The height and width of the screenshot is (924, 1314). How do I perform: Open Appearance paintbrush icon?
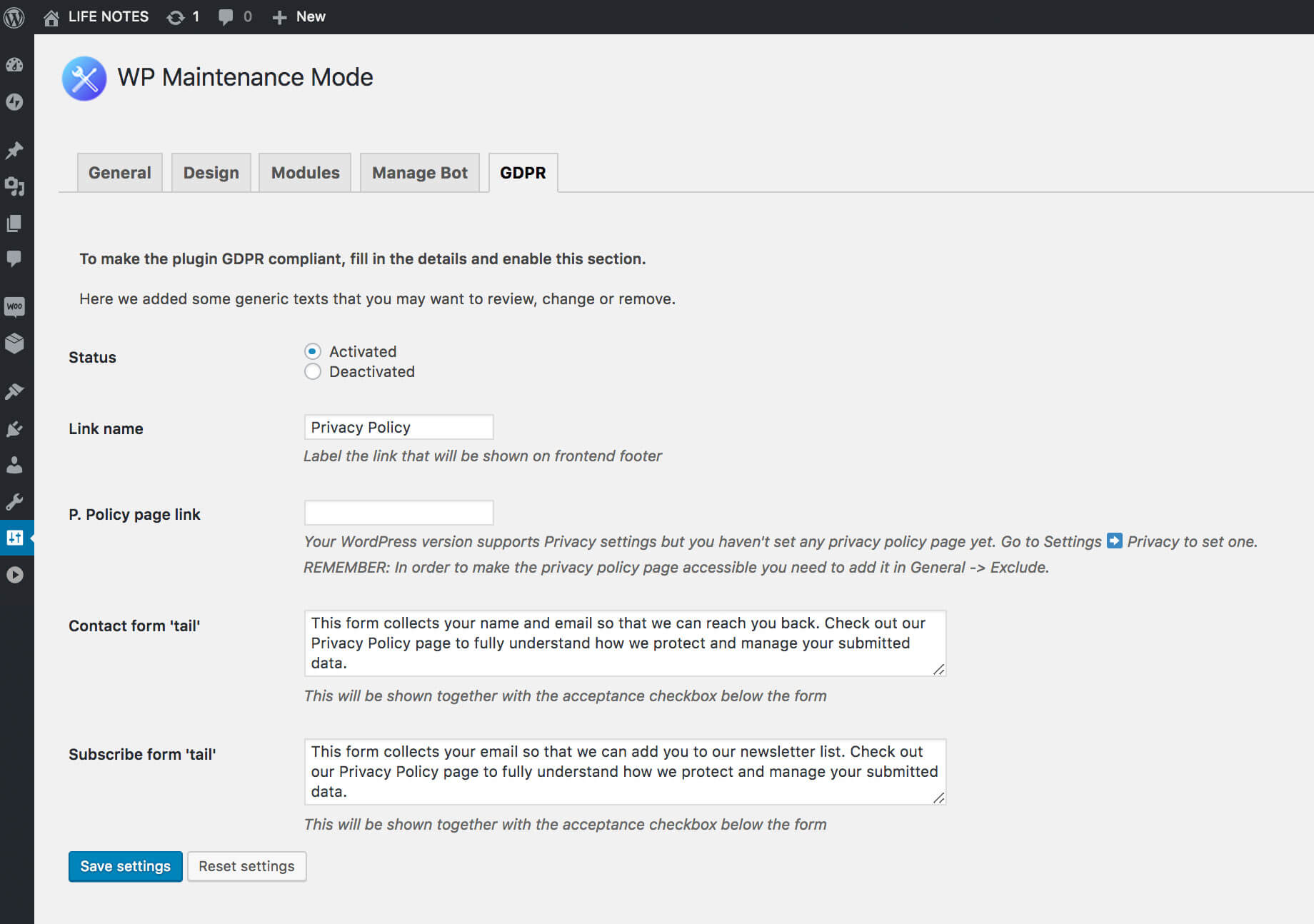pyautogui.click(x=14, y=391)
